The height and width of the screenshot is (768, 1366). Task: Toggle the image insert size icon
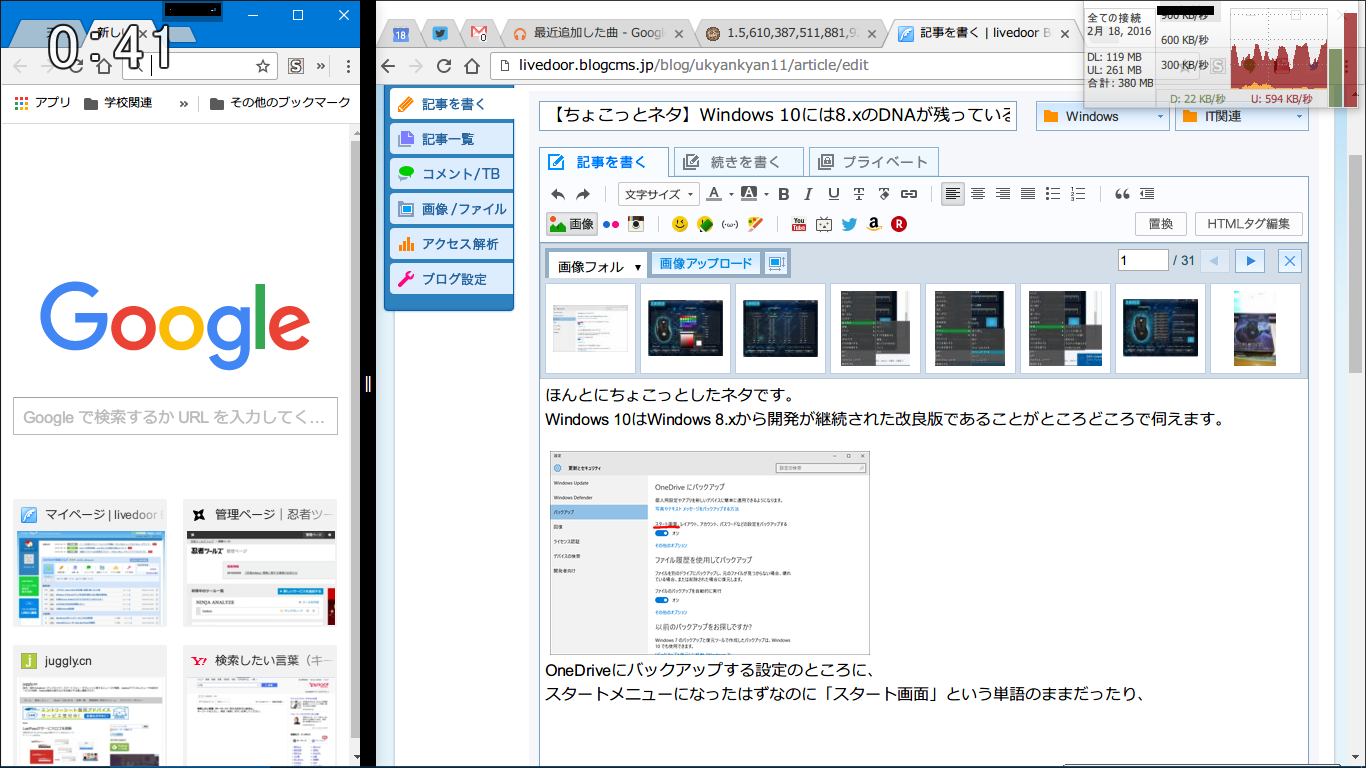click(x=776, y=263)
